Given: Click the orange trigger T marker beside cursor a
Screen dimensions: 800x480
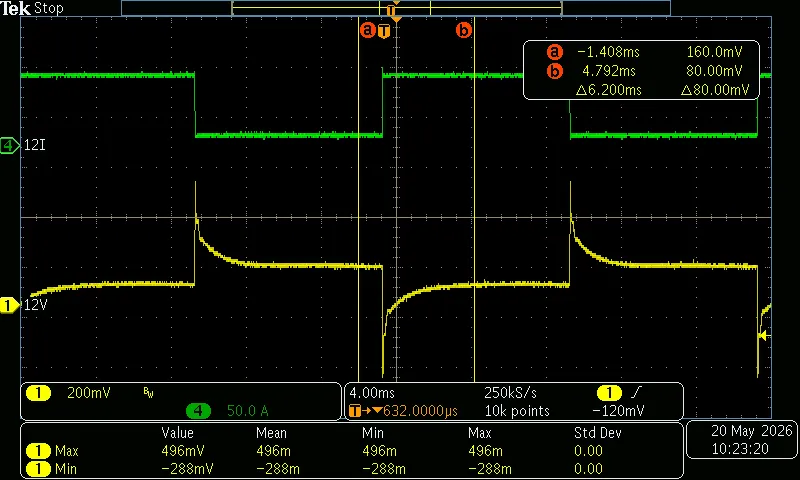Looking at the screenshot, I should [384, 31].
